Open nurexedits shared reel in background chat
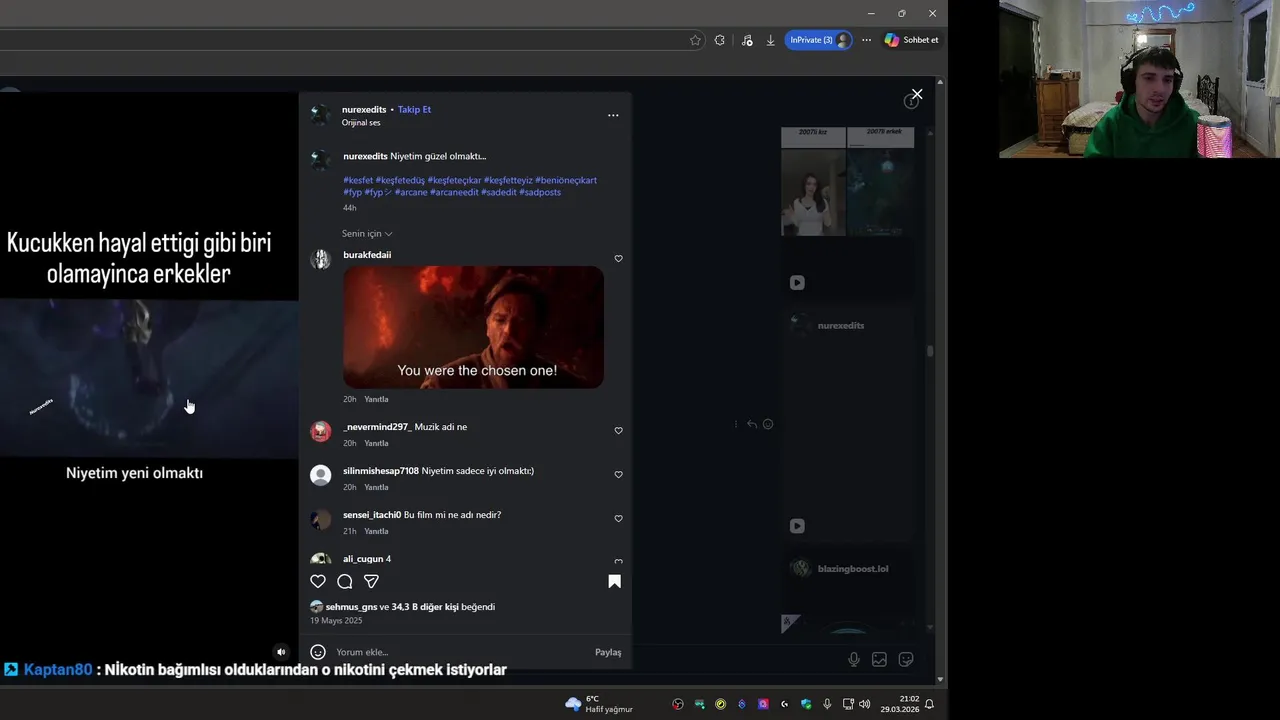The width and height of the screenshot is (1280, 720). point(847,423)
